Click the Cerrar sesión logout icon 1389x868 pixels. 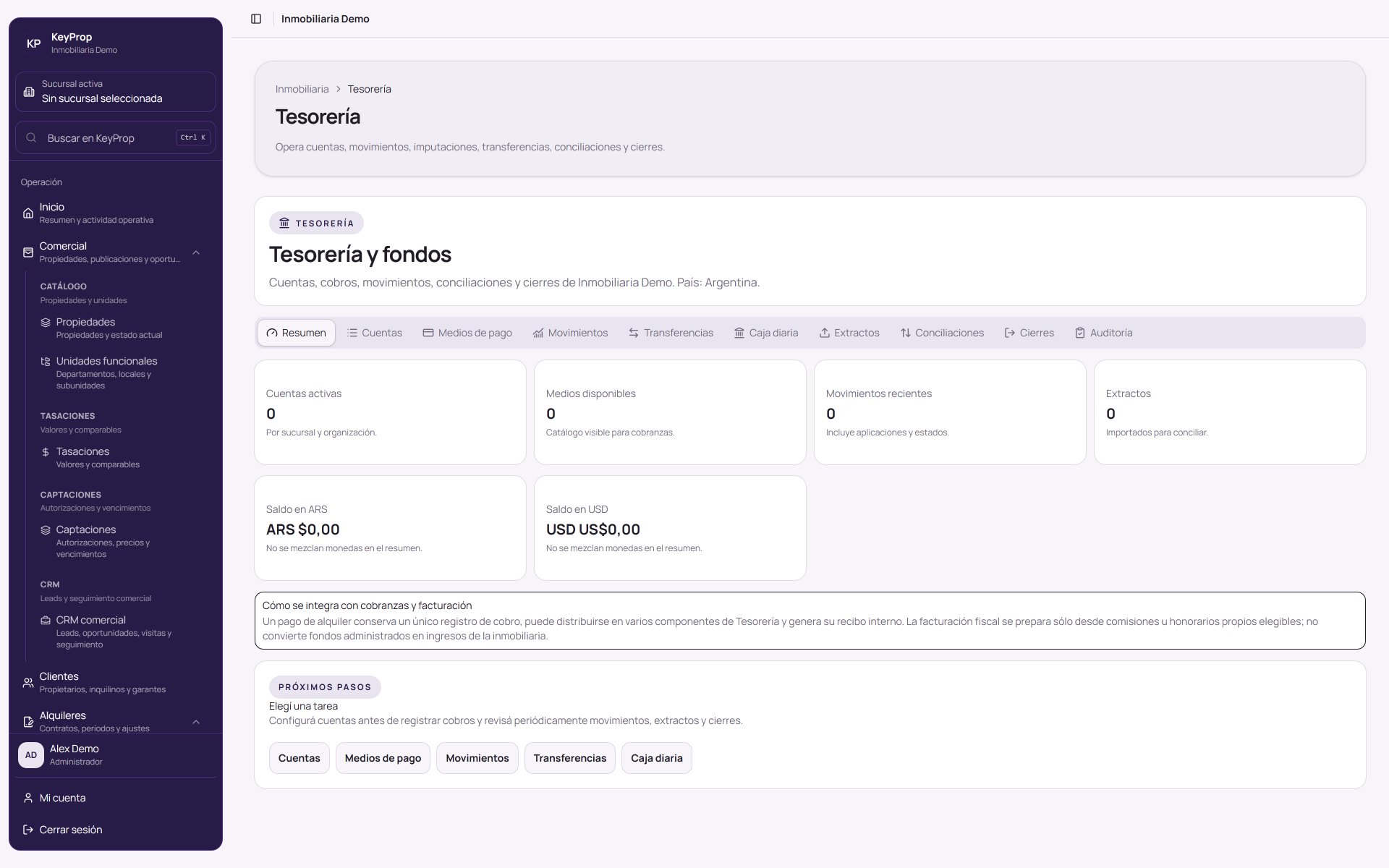click(x=27, y=830)
